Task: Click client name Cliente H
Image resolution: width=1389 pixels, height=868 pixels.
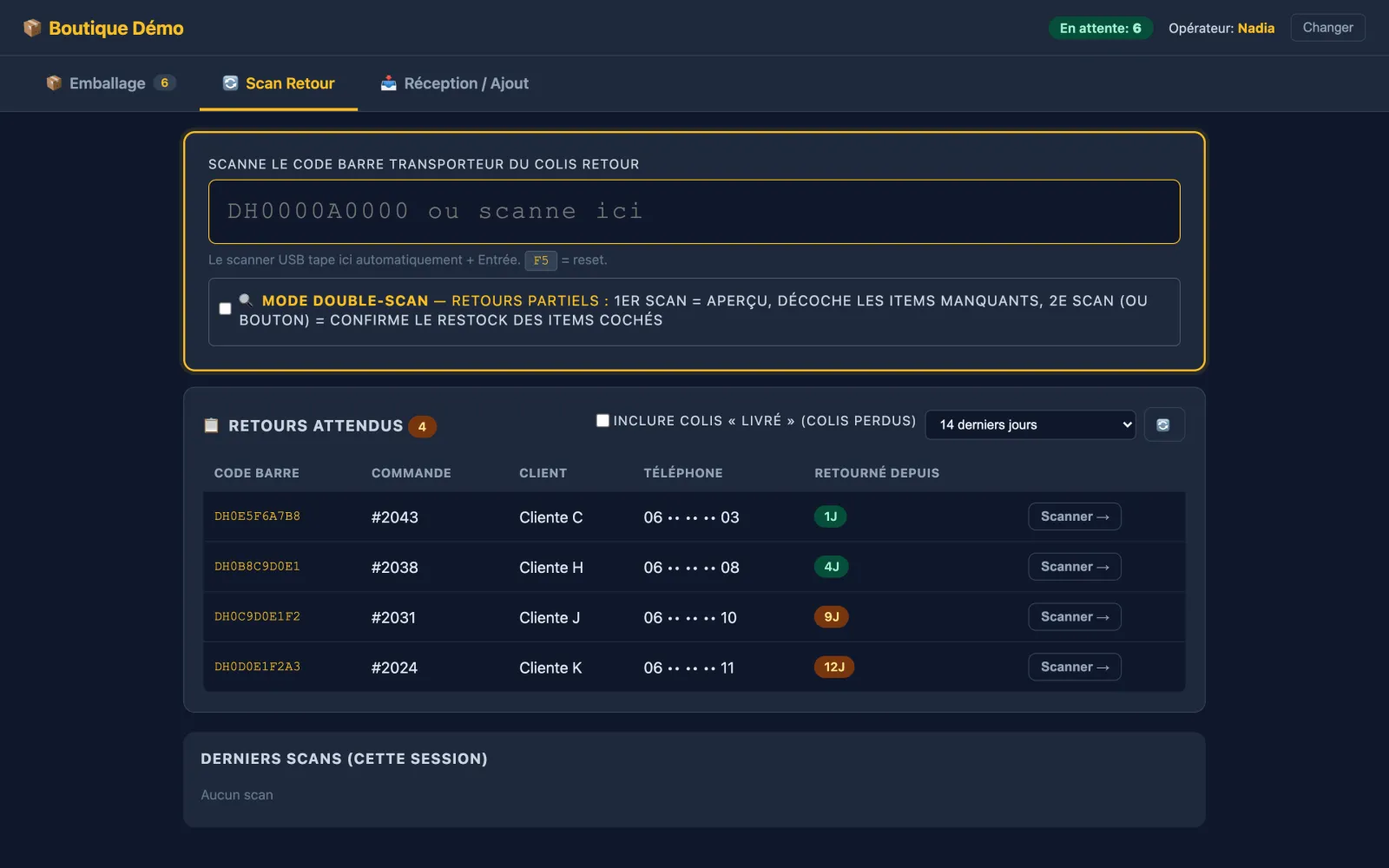Action: click(x=551, y=568)
